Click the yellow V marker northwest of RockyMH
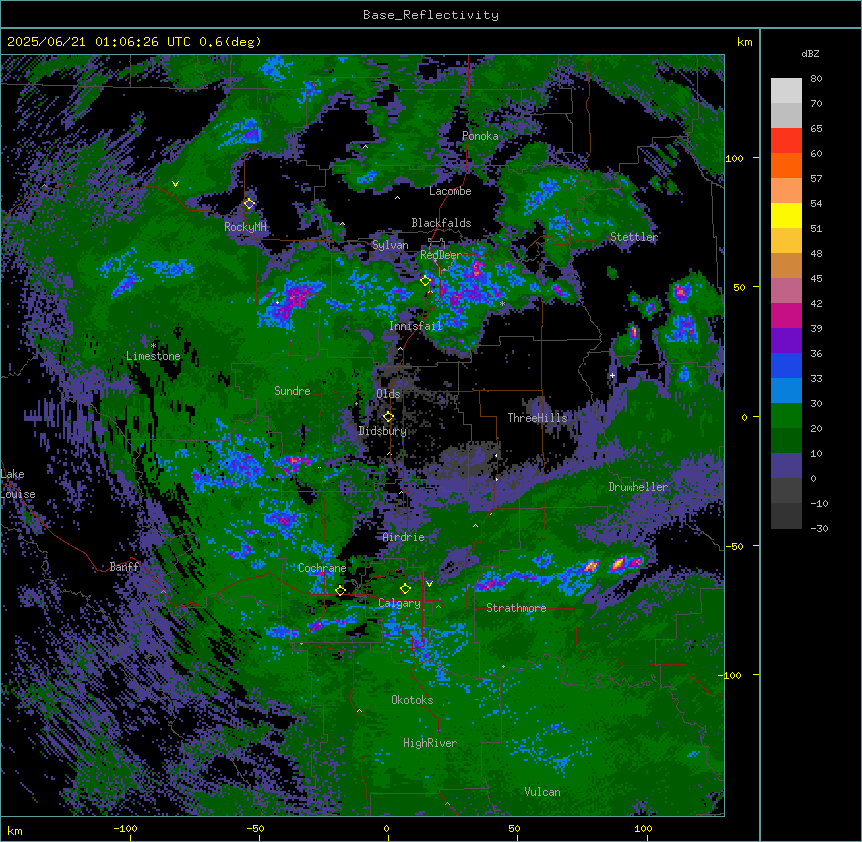This screenshot has width=862, height=842. (175, 184)
